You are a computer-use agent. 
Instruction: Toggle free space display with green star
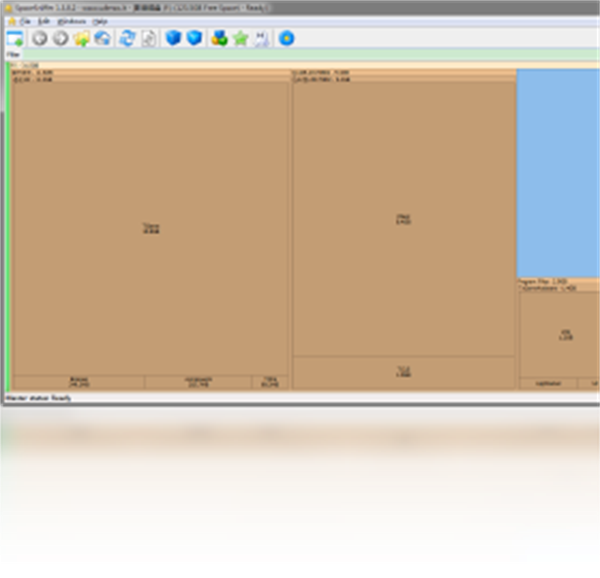coord(240,38)
